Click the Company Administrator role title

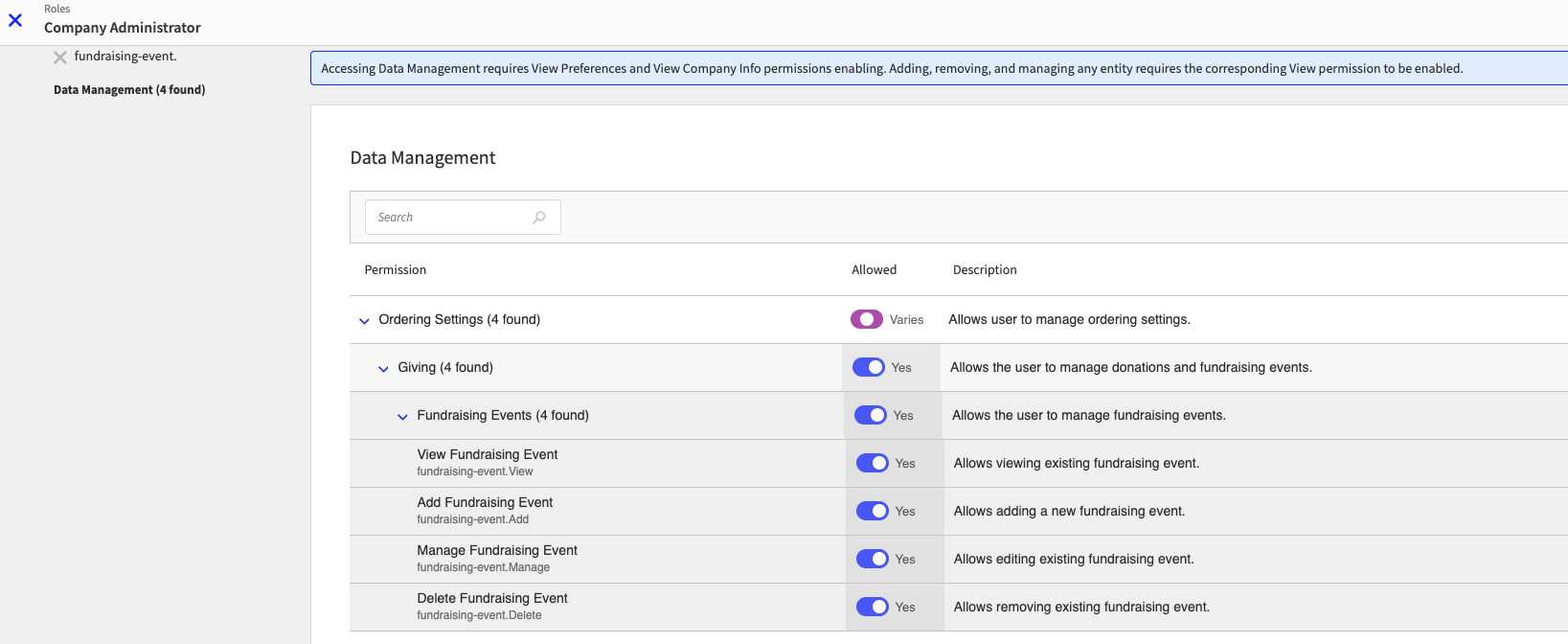point(123,28)
